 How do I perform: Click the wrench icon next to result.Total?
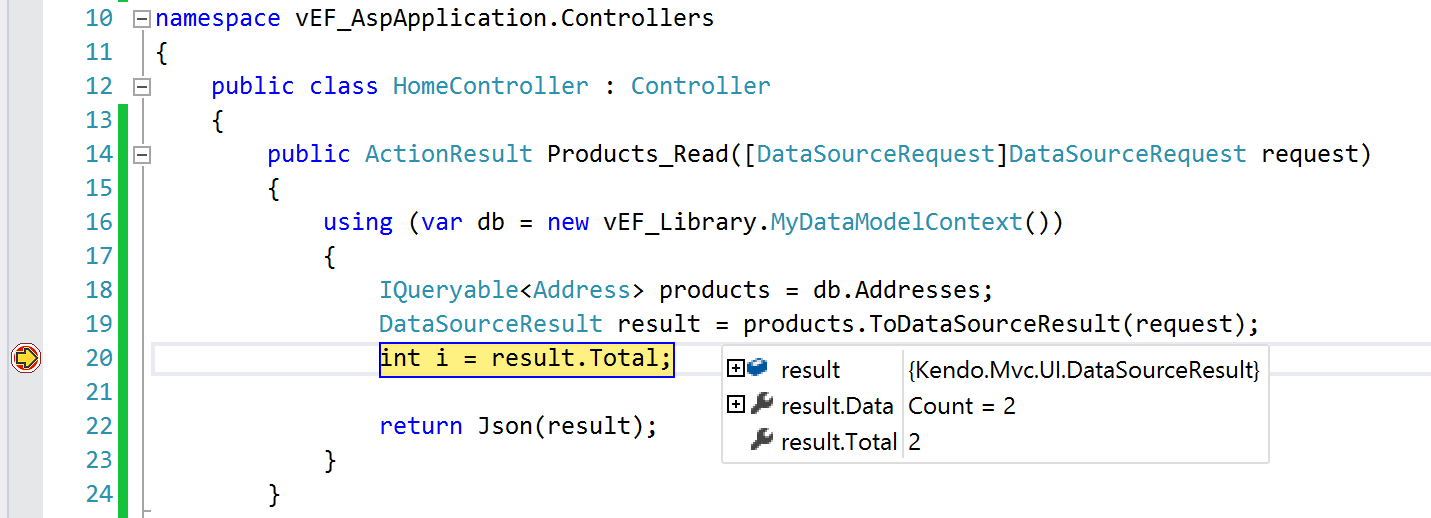point(762,441)
